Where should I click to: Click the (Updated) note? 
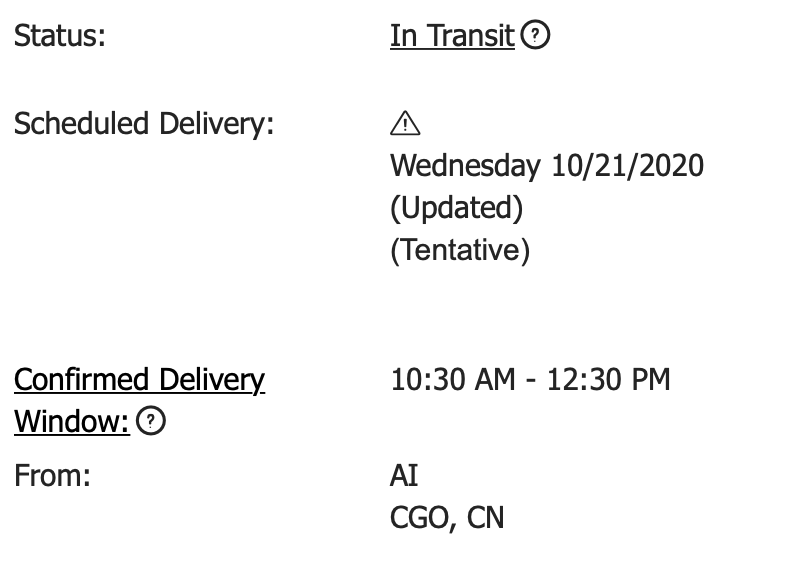[457, 208]
